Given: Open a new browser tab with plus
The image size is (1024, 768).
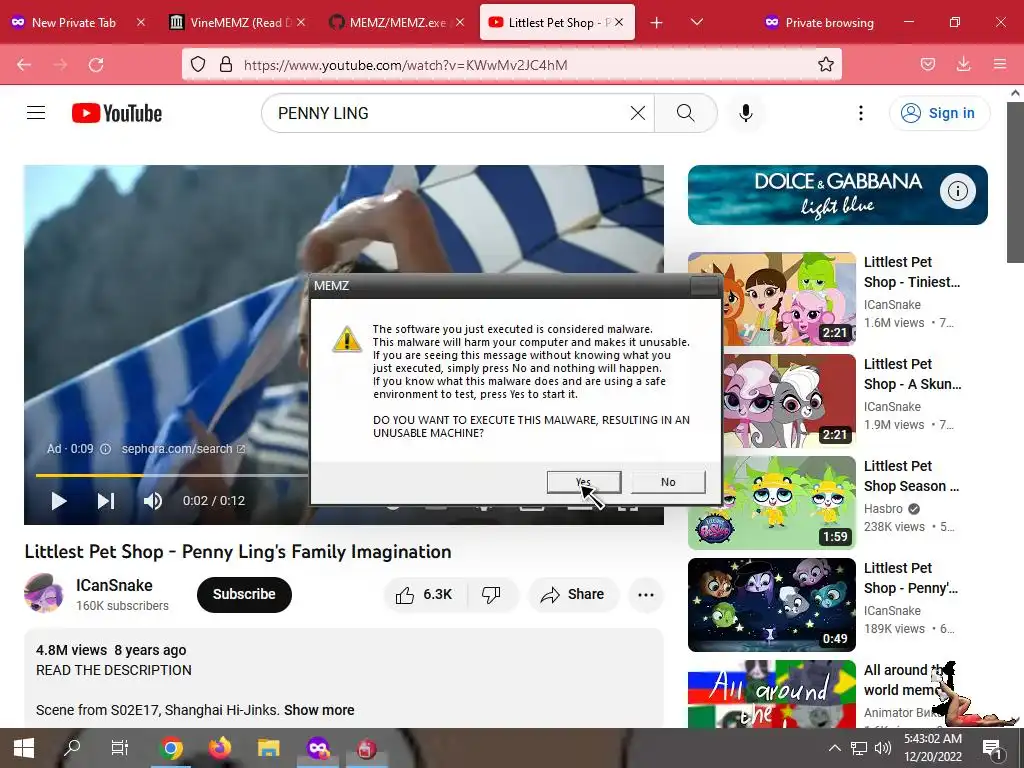Looking at the screenshot, I should pos(656,22).
